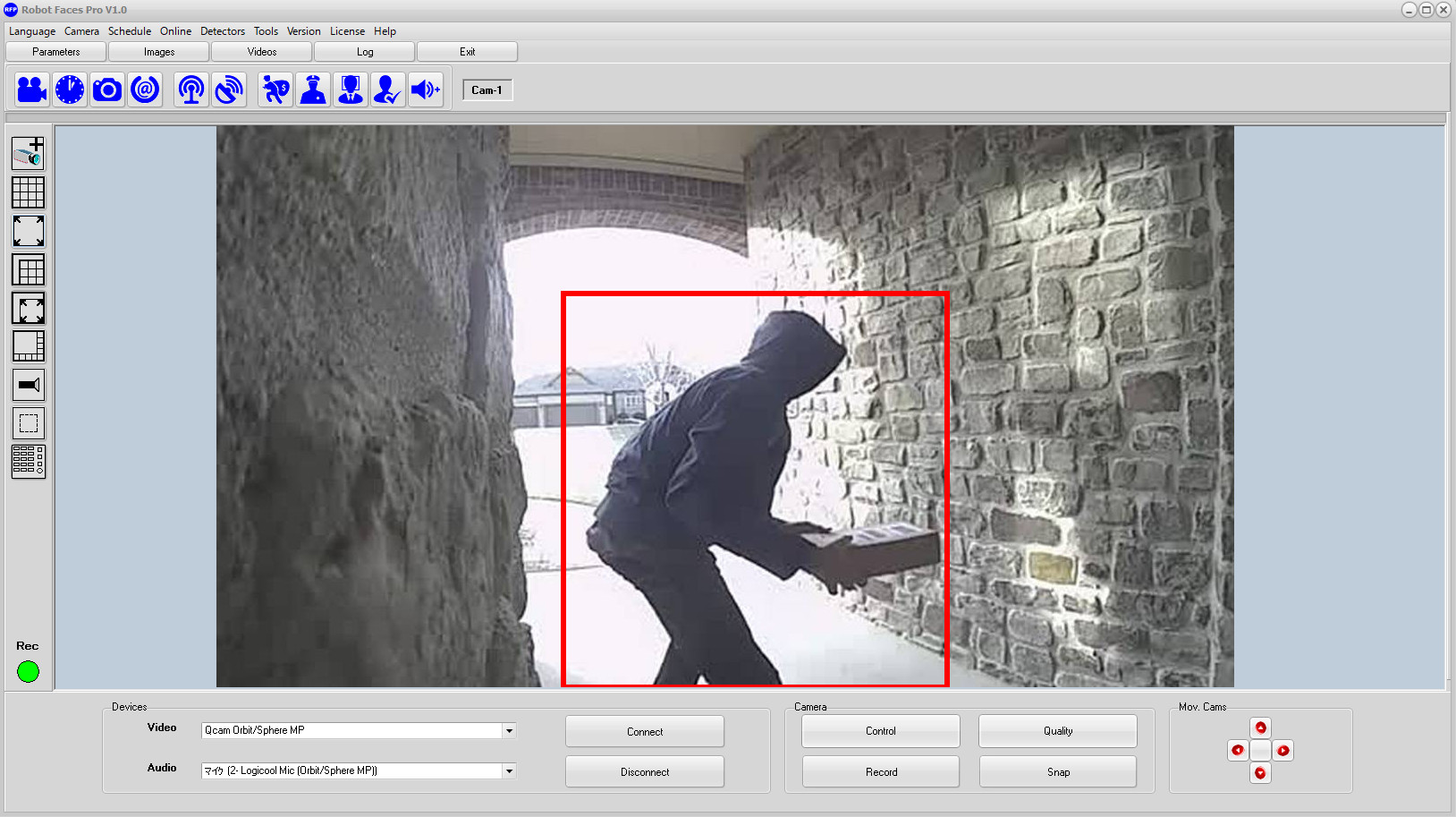Select the framed grid layout icon
The image size is (1456, 817).
click(x=29, y=270)
